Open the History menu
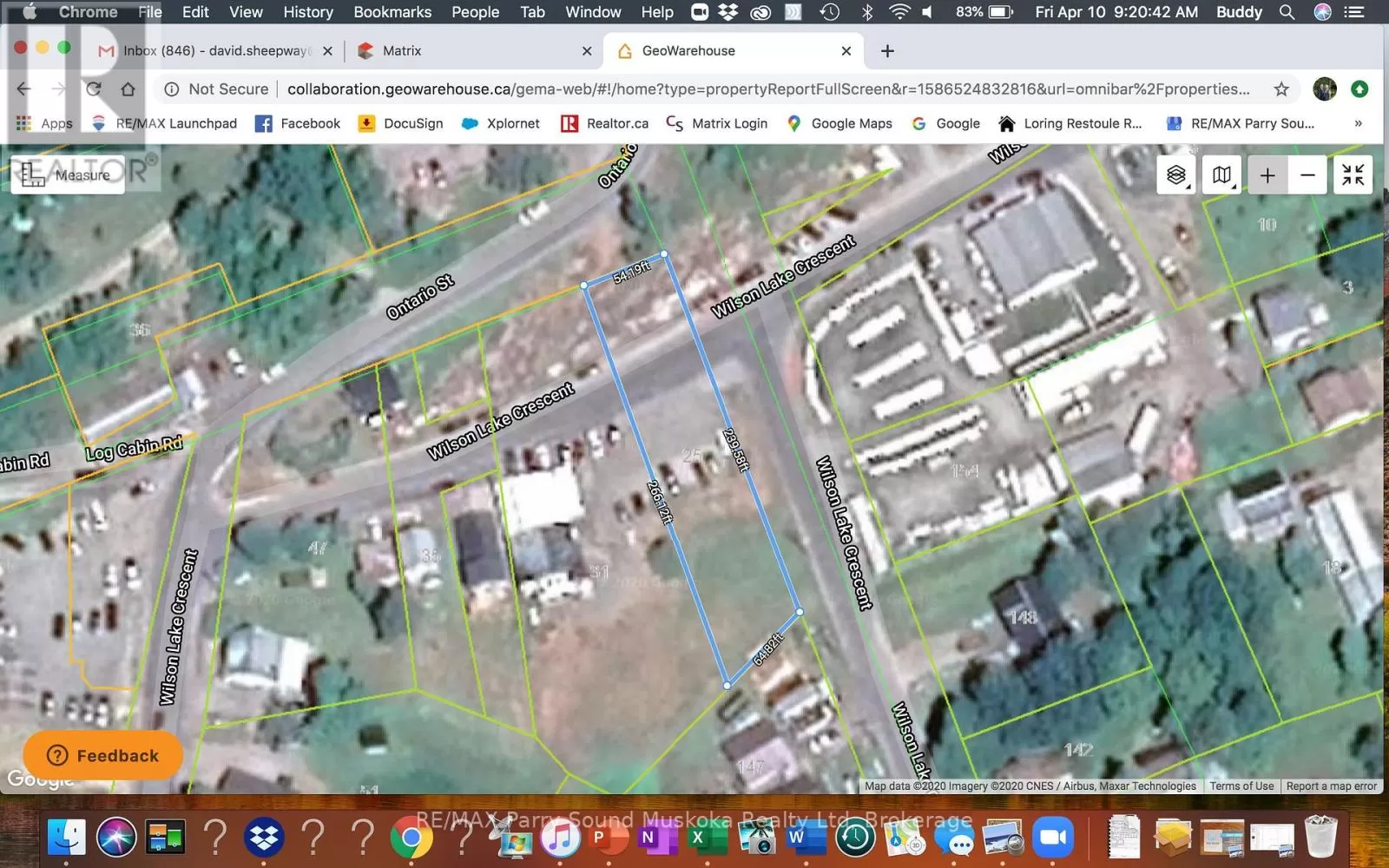Screen dimensions: 1389x868 click(x=307, y=12)
